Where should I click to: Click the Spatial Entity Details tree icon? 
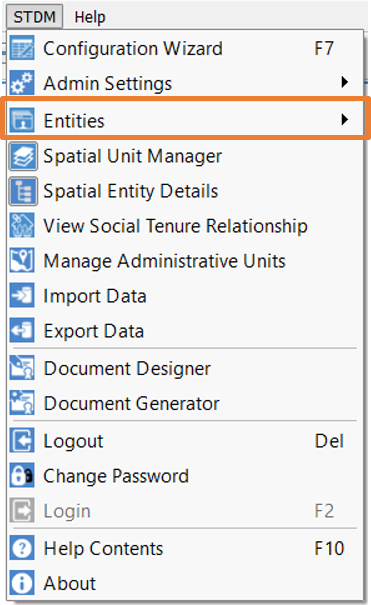pos(23,191)
